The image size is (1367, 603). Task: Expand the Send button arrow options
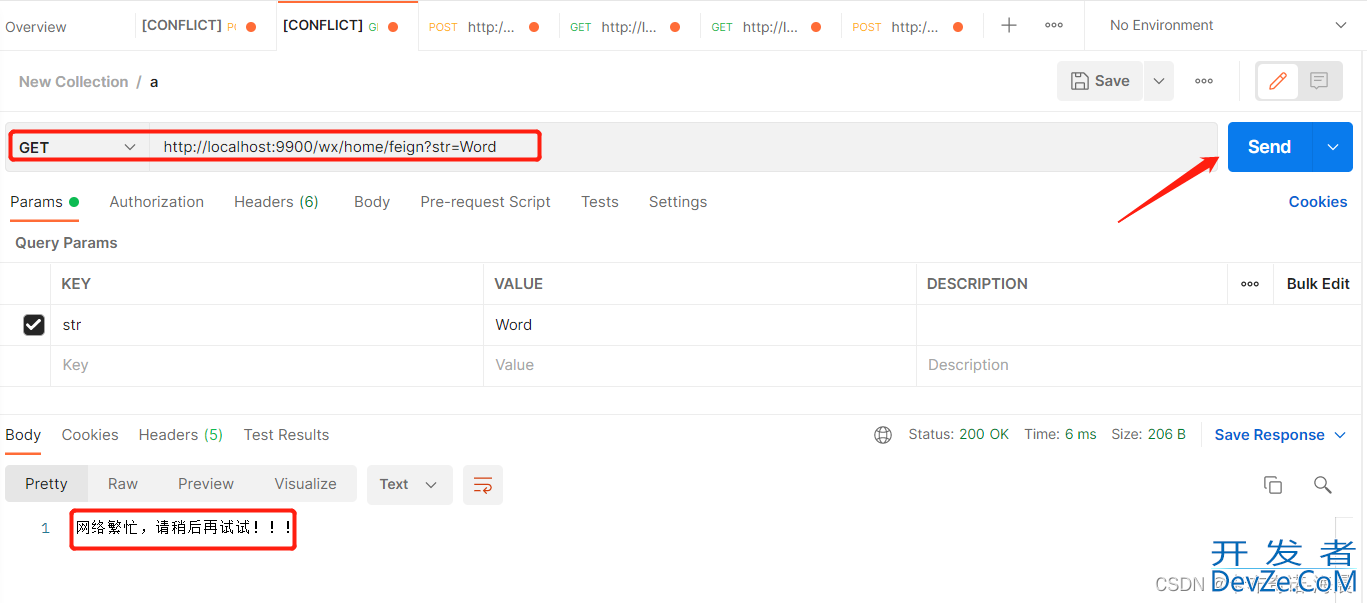coord(1332,147)
